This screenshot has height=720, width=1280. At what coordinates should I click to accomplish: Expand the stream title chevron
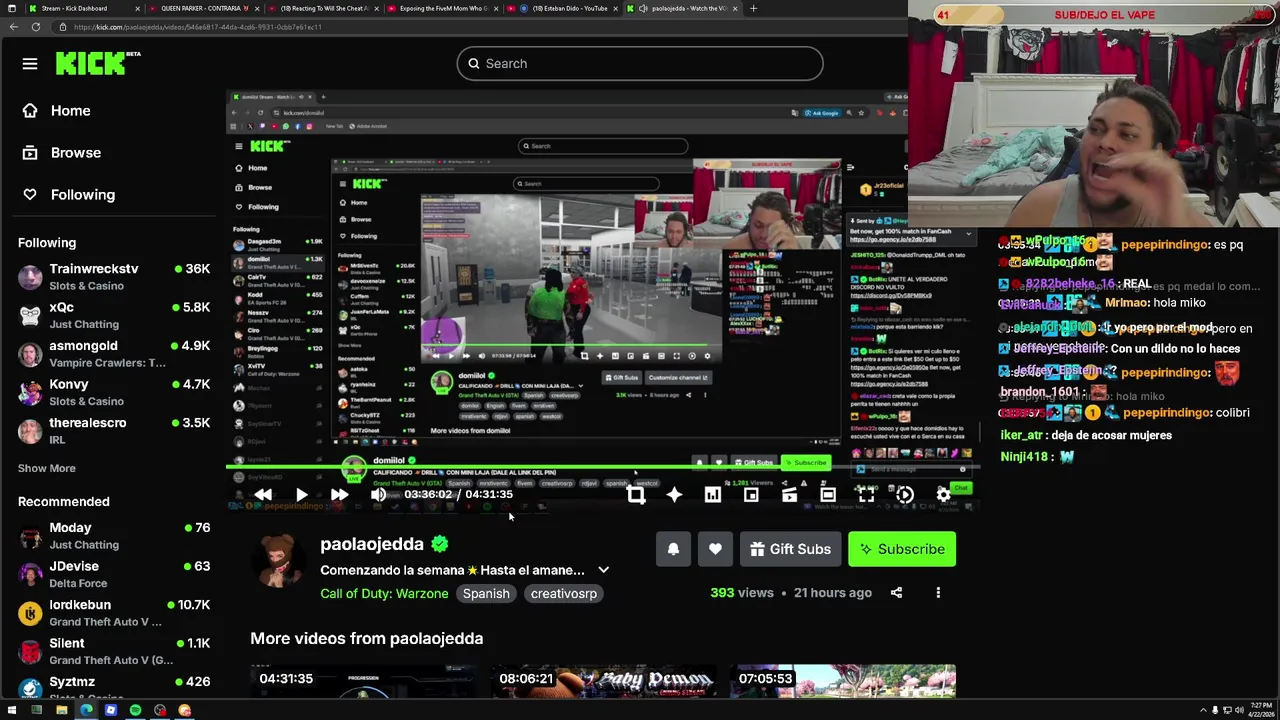pos(603,570)
